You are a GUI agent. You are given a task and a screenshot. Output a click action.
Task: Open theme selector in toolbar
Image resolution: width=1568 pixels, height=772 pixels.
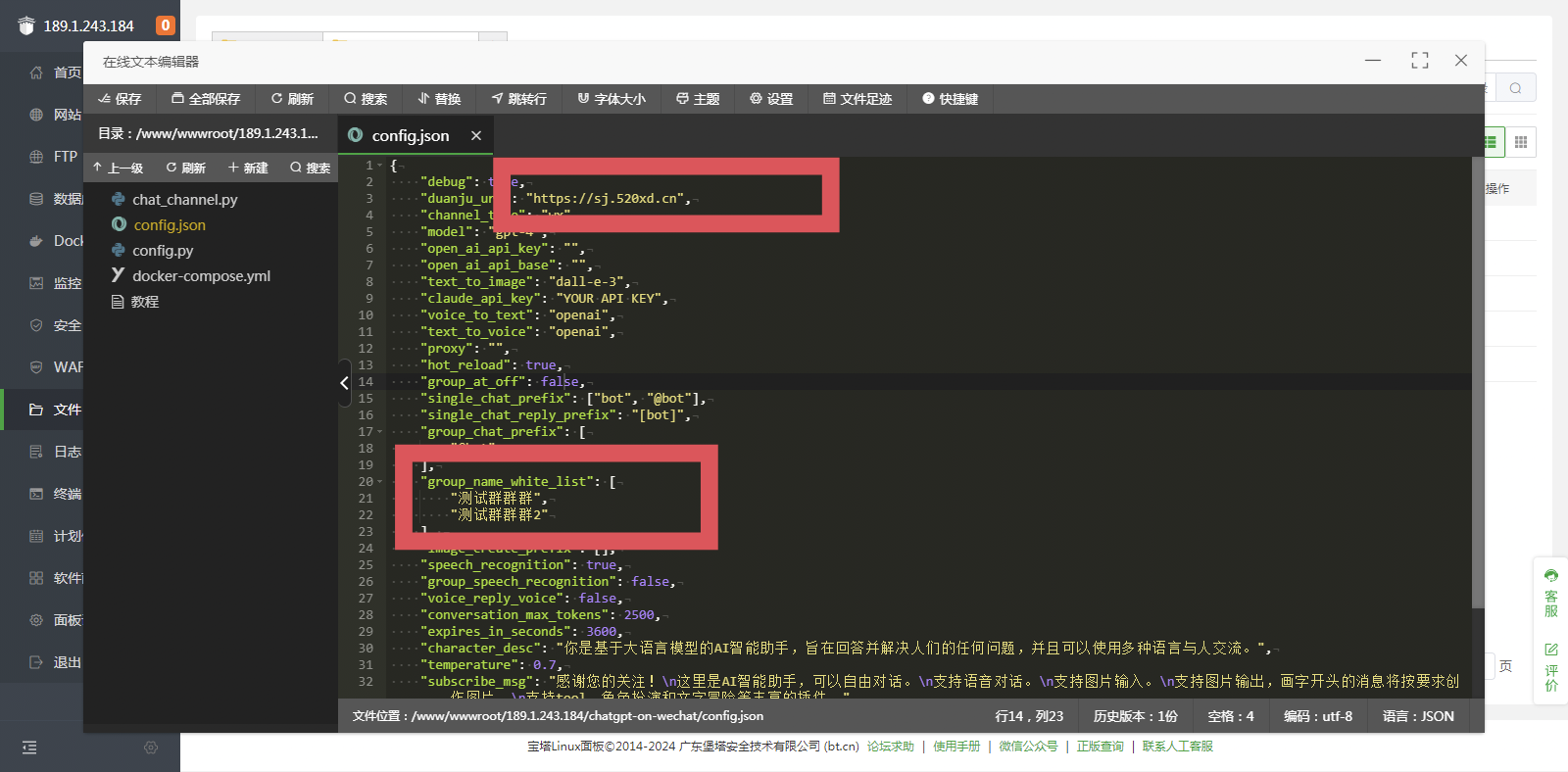click(698, 99)
